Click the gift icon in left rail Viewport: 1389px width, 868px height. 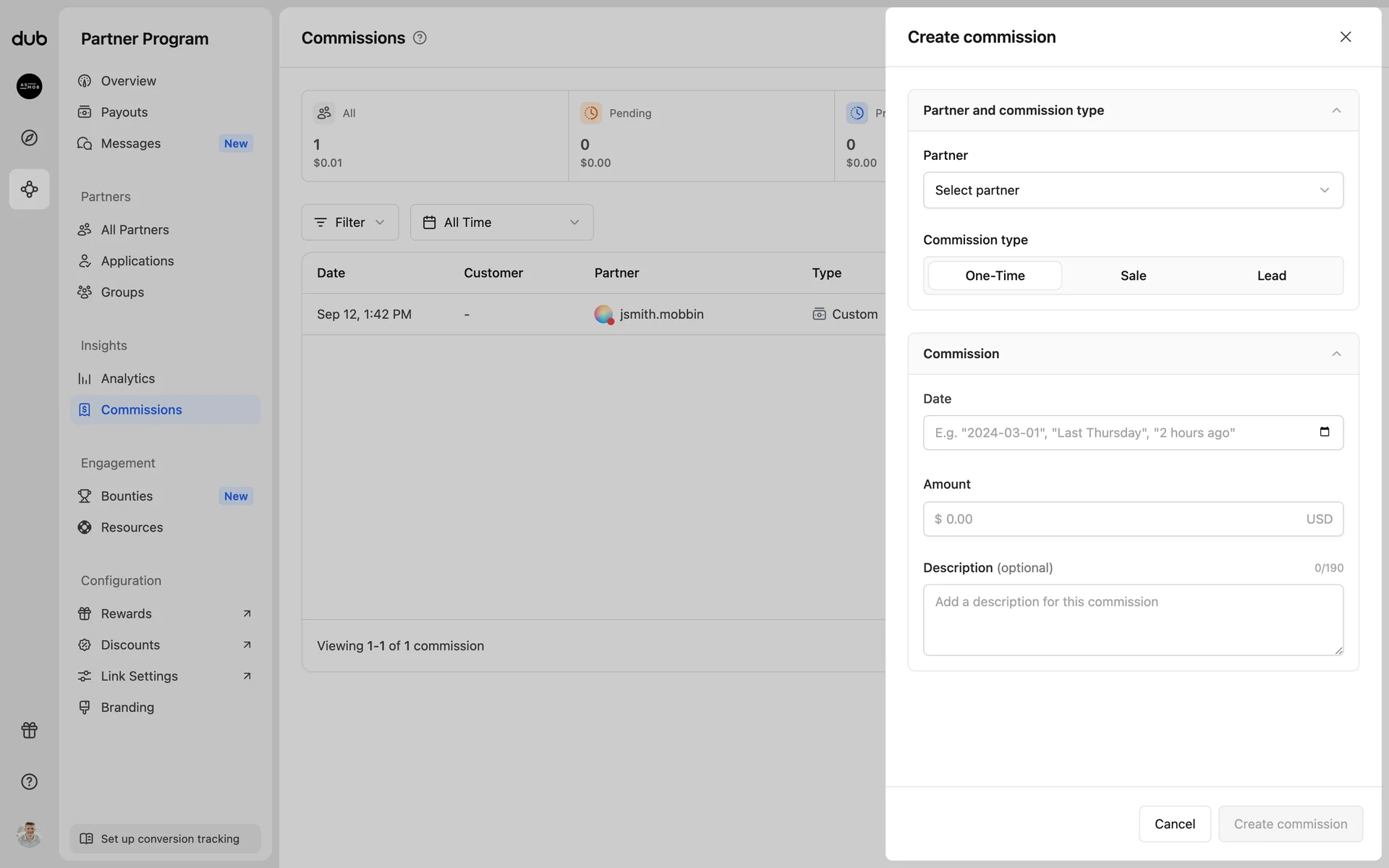tap(29, 730)
